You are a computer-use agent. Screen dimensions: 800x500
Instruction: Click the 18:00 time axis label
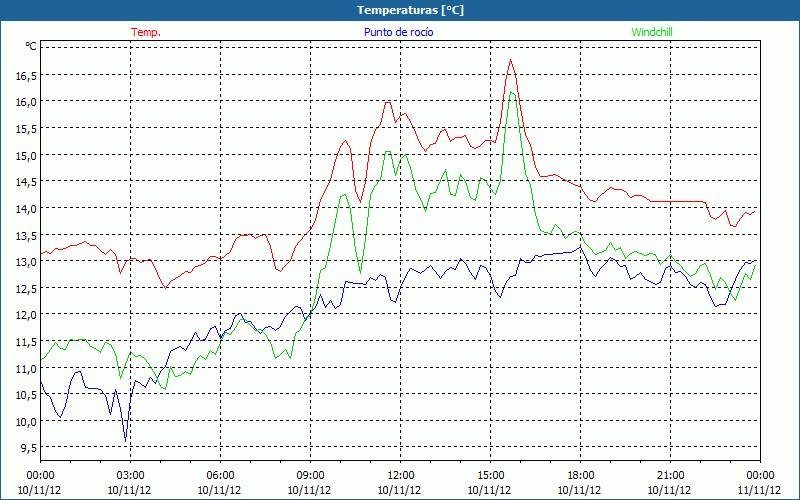pos(581,476)
